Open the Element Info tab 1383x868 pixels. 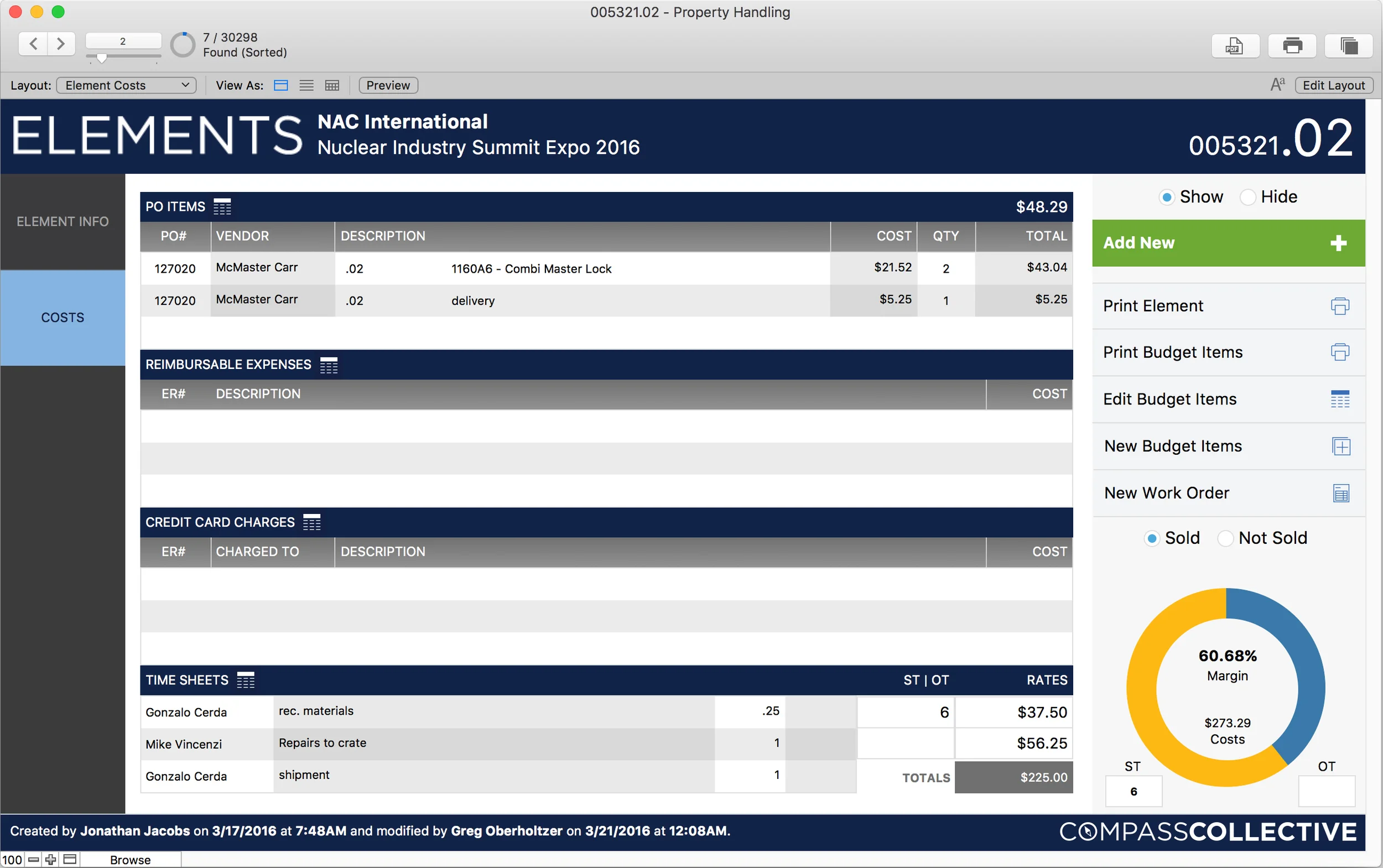click(63, 222)
